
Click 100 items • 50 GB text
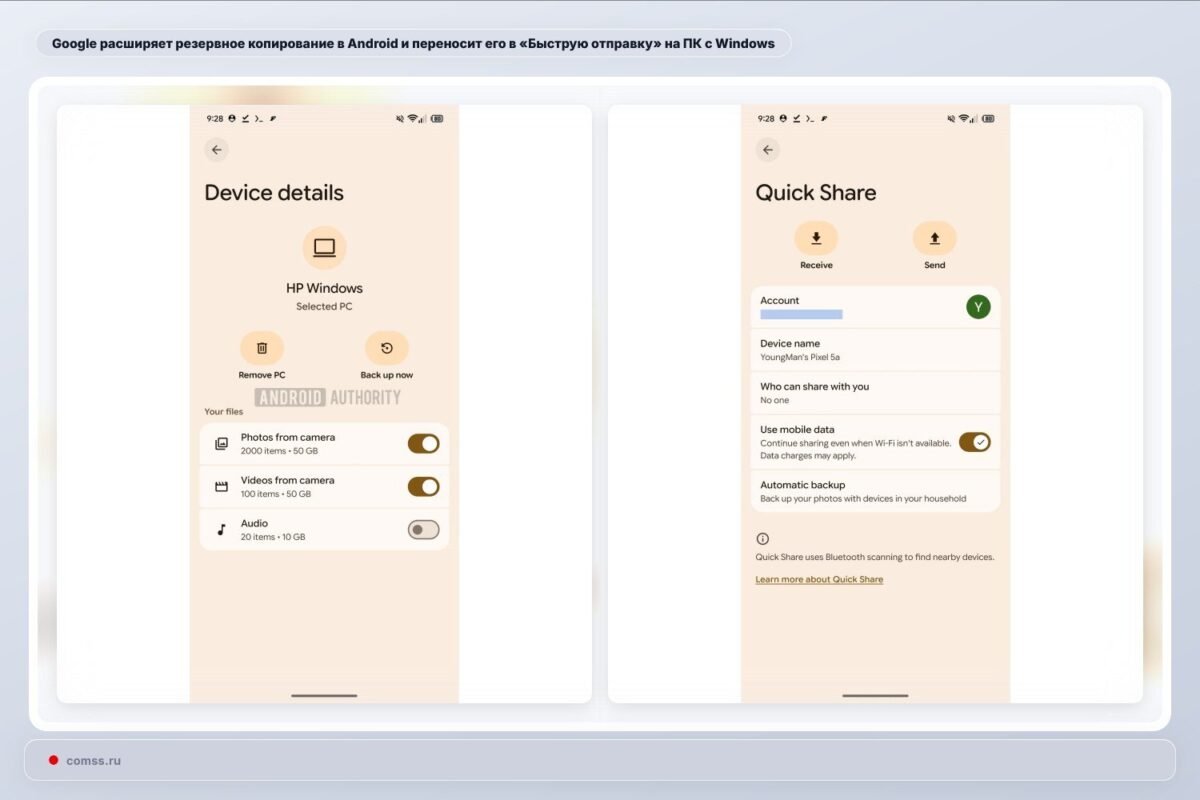[x=276, y=494]
